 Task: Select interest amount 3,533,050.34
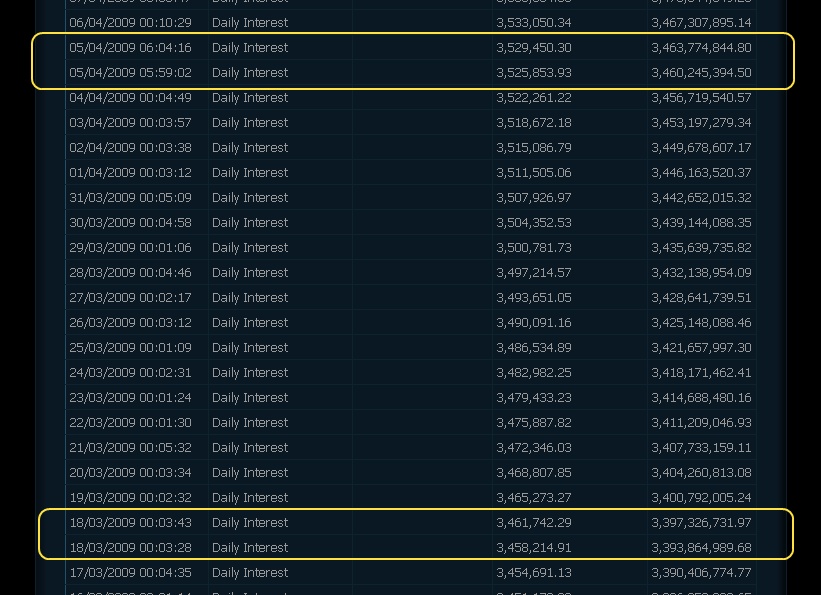534,23
